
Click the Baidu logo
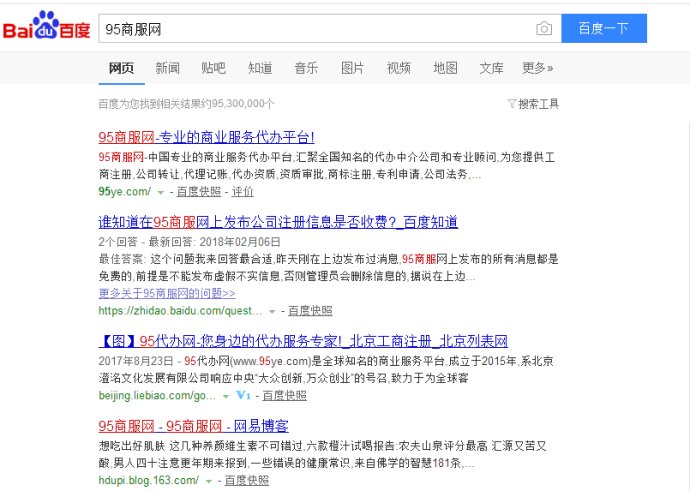45,28
